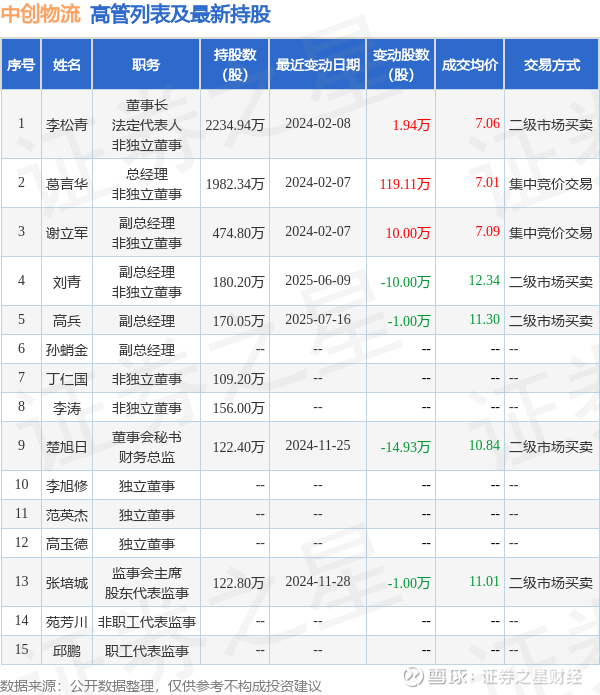Select the name 刘青
This screenshot has width=600, height=695.
click(x=66, y=281)
